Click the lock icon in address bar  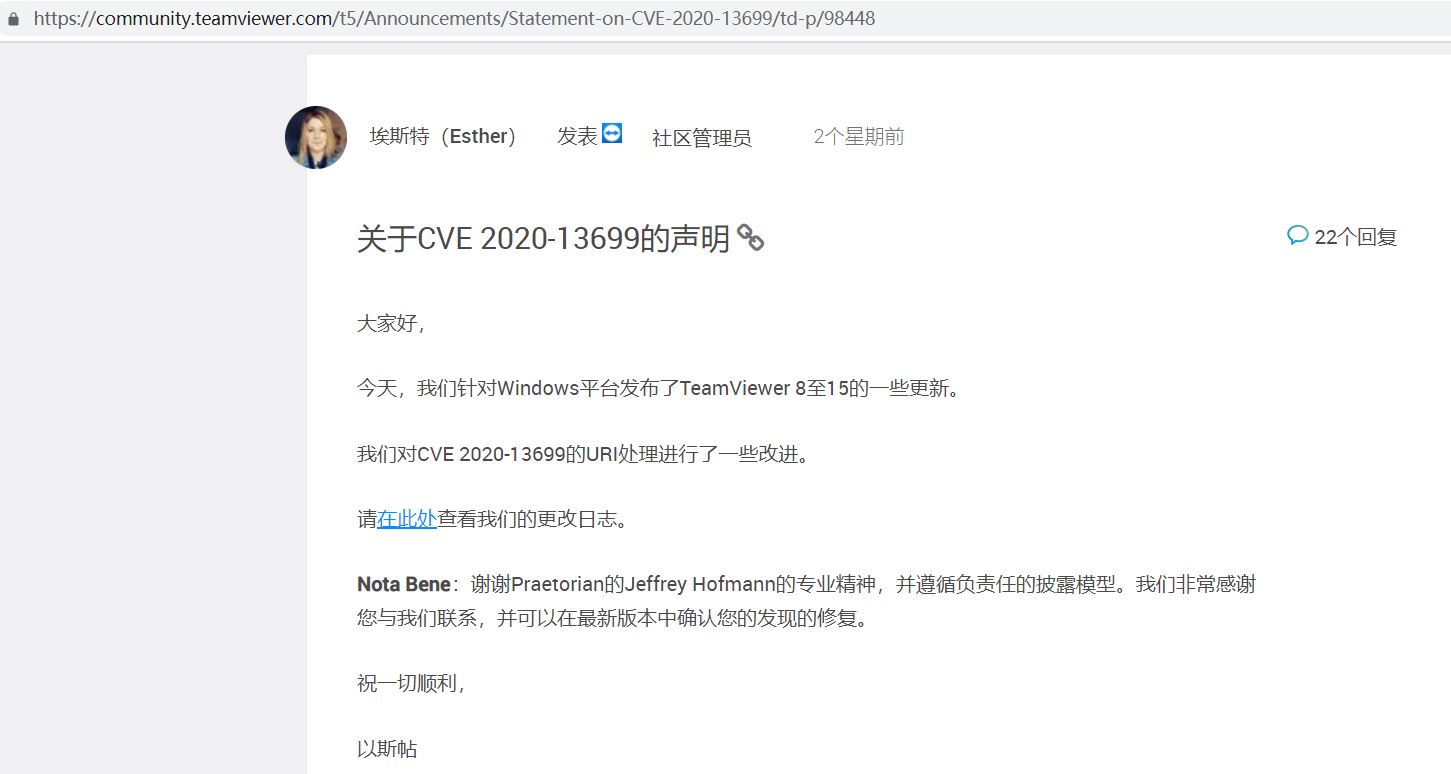pos(13,19)
